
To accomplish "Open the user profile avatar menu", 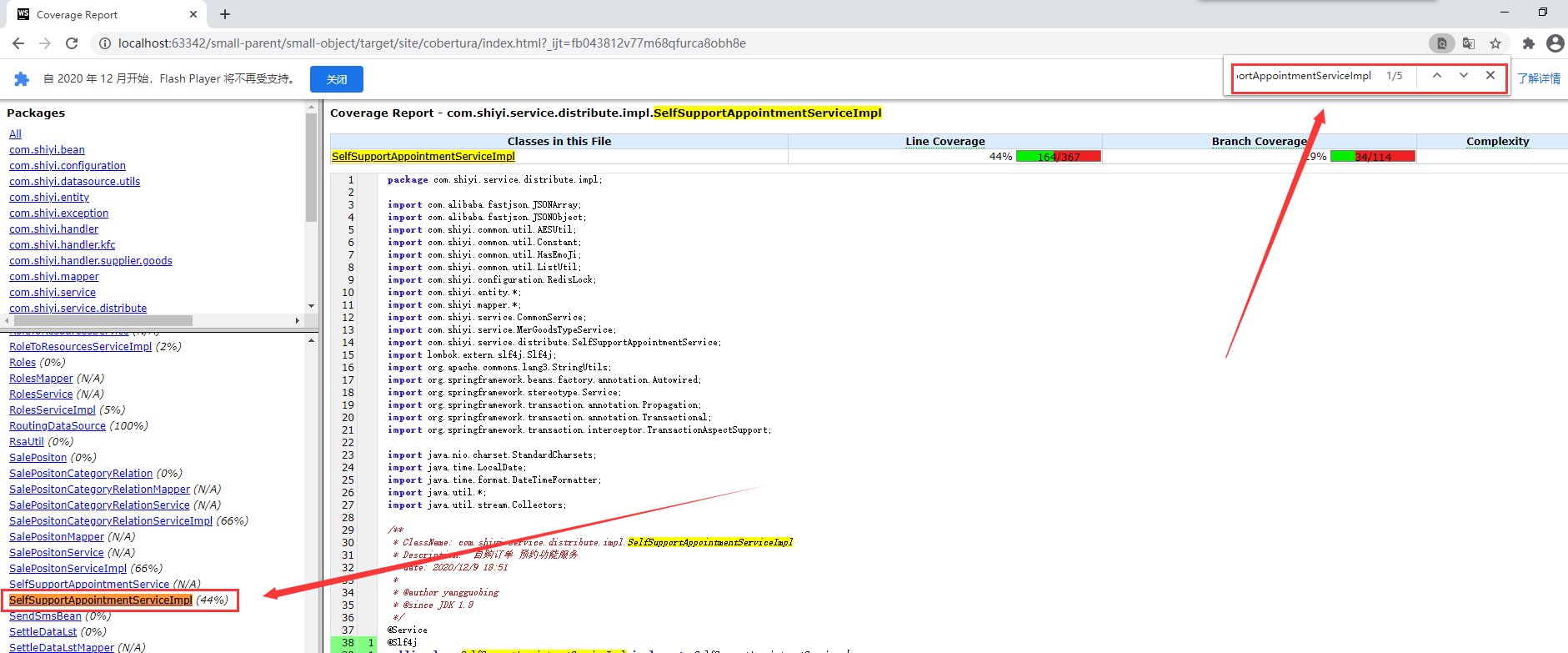I will [x=1555, y=43].
